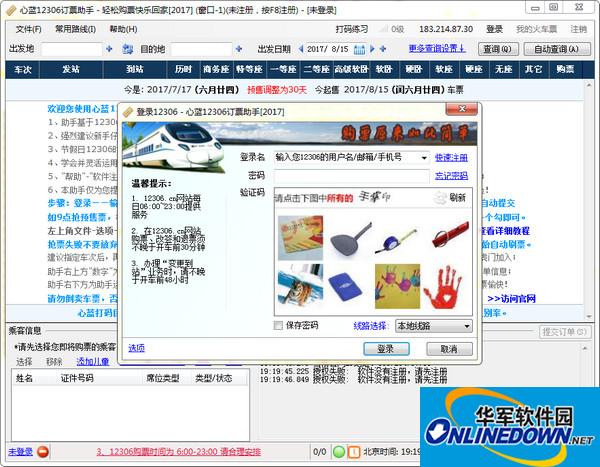The image size is (600, 467).
Task: Click the 未登录 status link
Action: coord(20,452)
